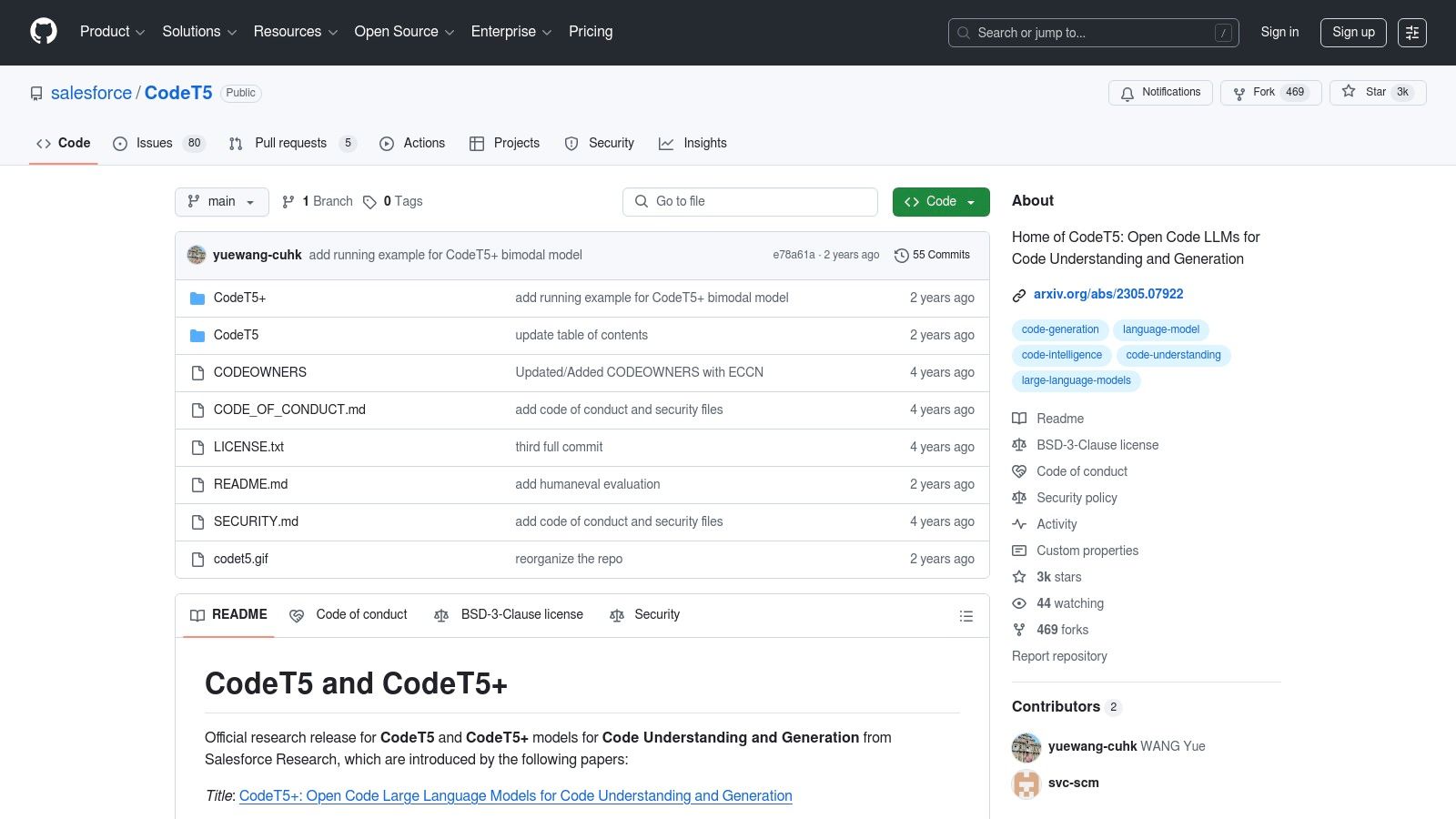Image resolution: width=1456 pixels, height=819 pixels.
Task: Expand the Product menu
Action: point(112,32)
